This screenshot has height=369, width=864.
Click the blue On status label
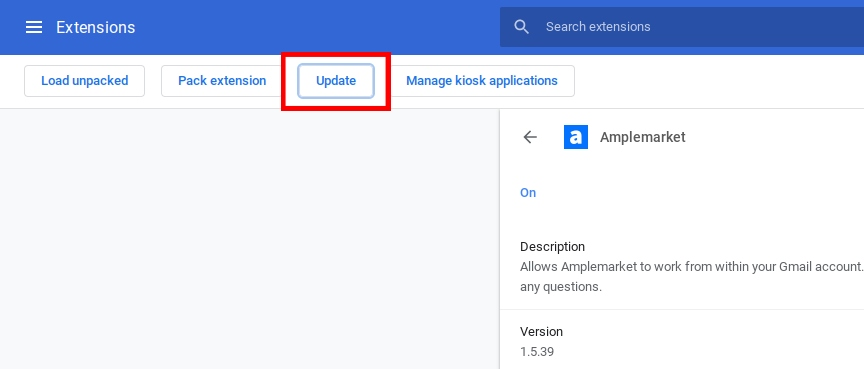point(528,193)
